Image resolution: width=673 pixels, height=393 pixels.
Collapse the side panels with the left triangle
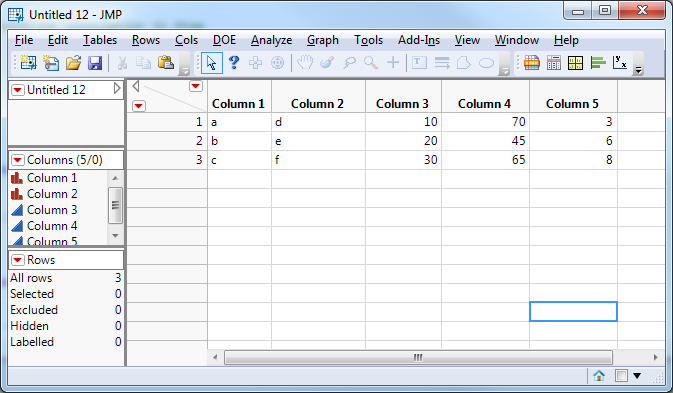(136, 86)
